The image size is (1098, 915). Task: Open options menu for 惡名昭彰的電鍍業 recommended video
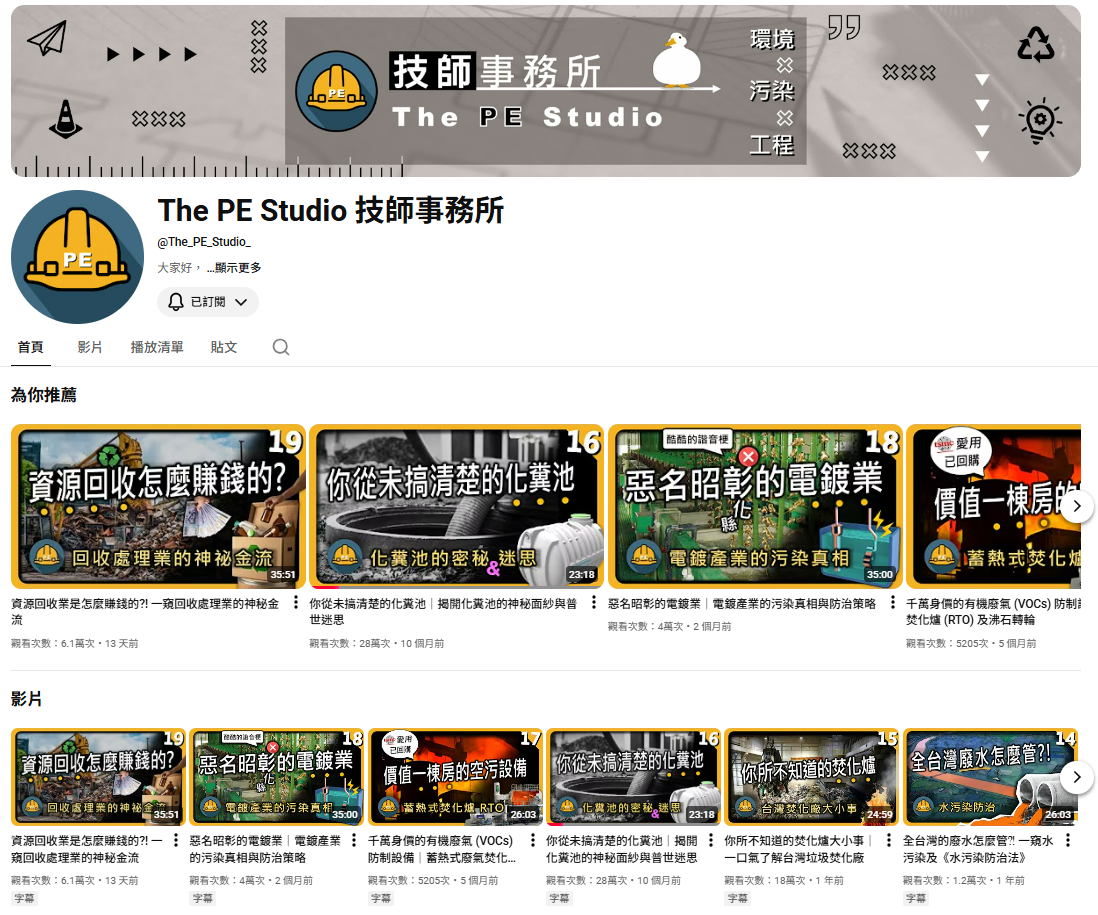click(x=892, y=602)
